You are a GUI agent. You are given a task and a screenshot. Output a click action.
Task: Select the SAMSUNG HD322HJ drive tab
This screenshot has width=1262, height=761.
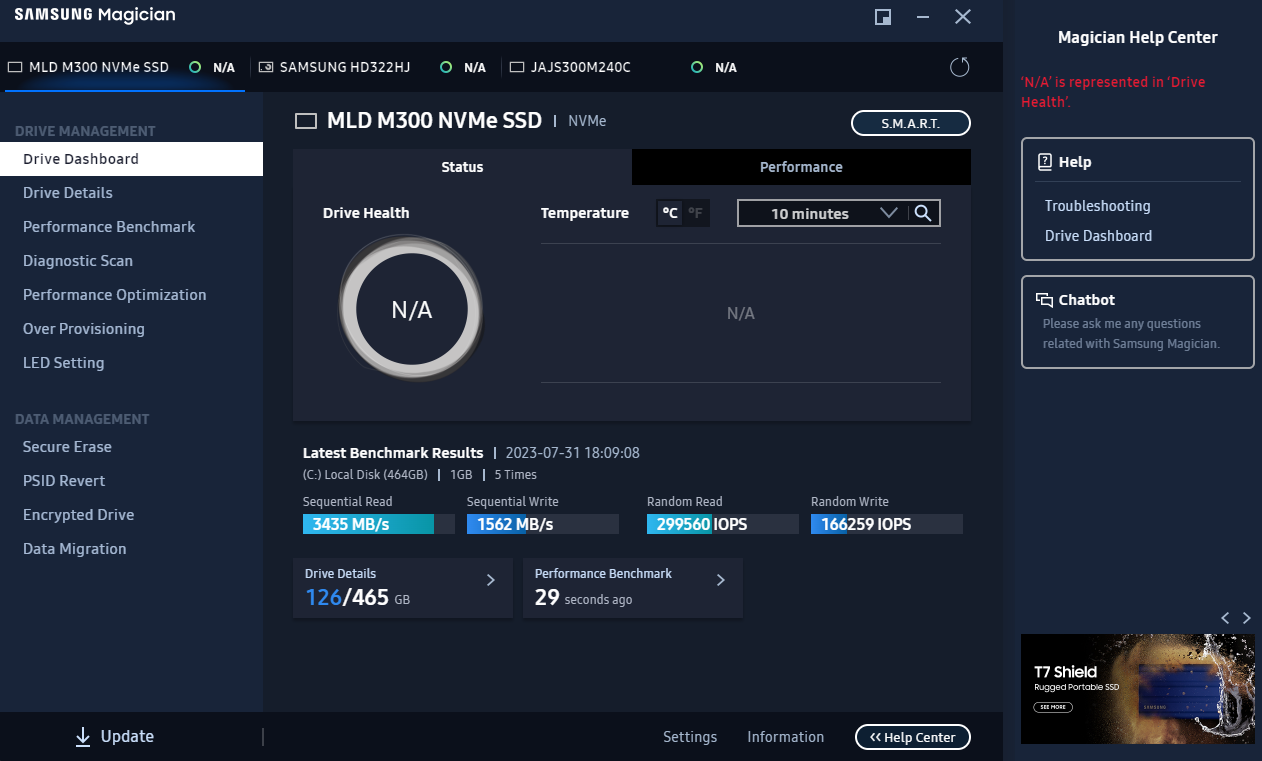[x=373, y=67]
